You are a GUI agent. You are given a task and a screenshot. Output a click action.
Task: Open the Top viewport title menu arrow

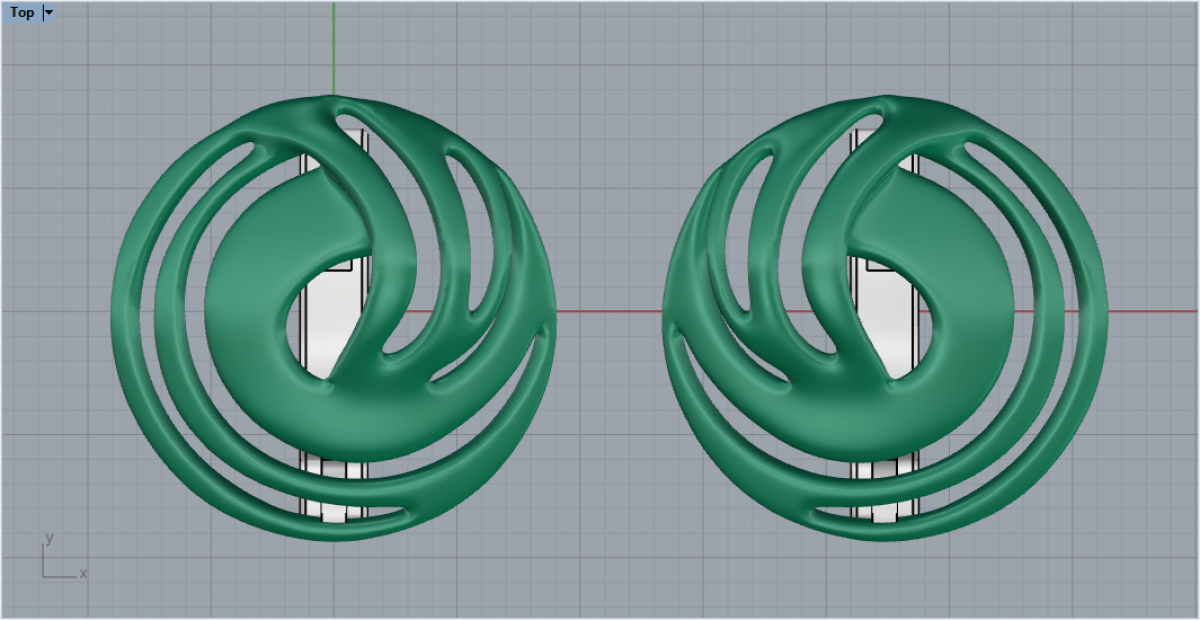click(x=49, y=13)
